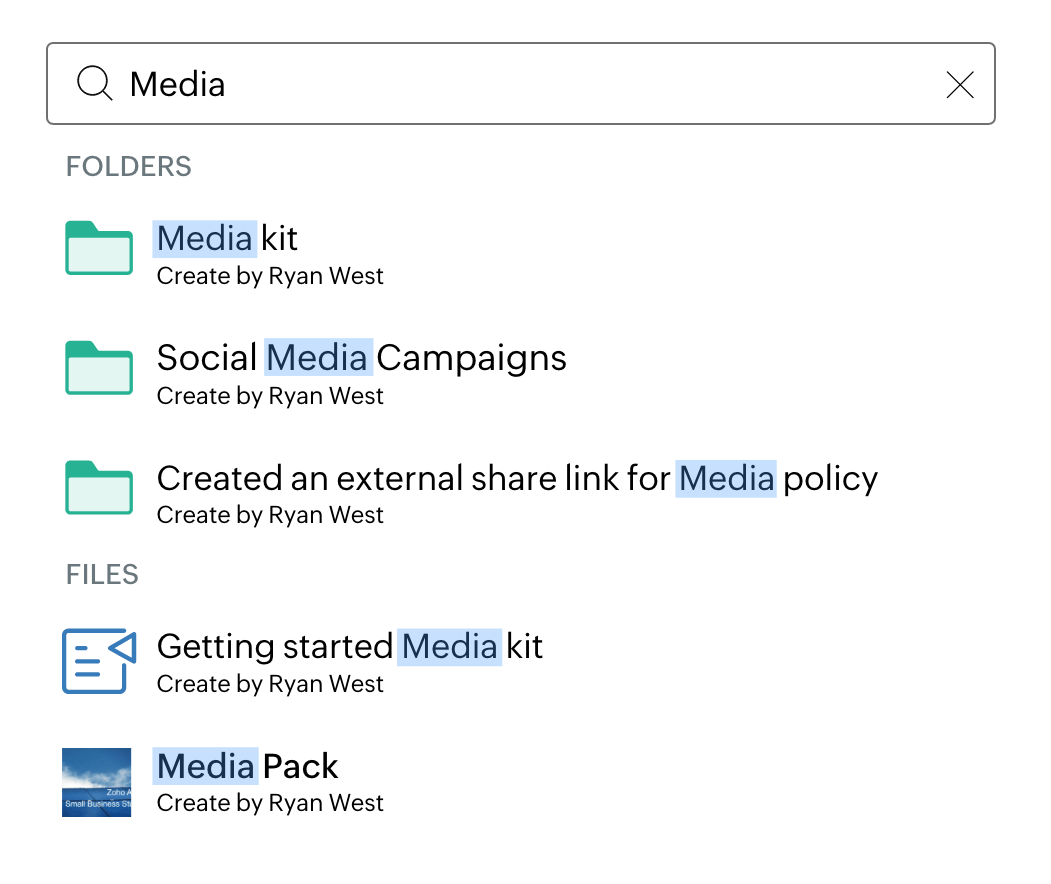Click the Social Media Campaigns folder icon
1051x884 pixels.
click(99, 367)
